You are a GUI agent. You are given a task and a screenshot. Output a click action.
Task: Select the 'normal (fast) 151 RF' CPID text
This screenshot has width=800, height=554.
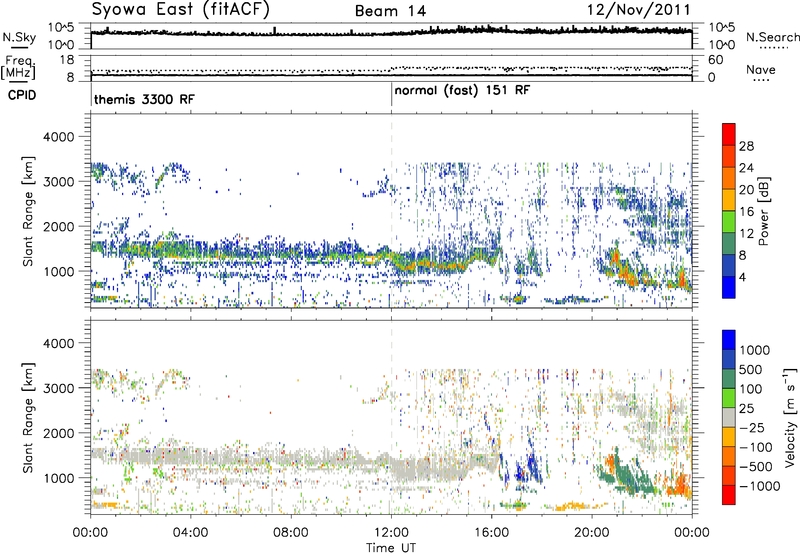pos(462,91)
